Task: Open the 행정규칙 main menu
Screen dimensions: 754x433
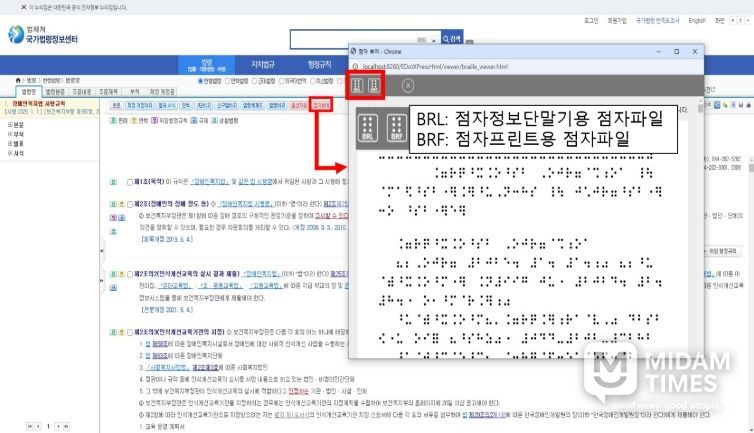Action: point(319,64)
